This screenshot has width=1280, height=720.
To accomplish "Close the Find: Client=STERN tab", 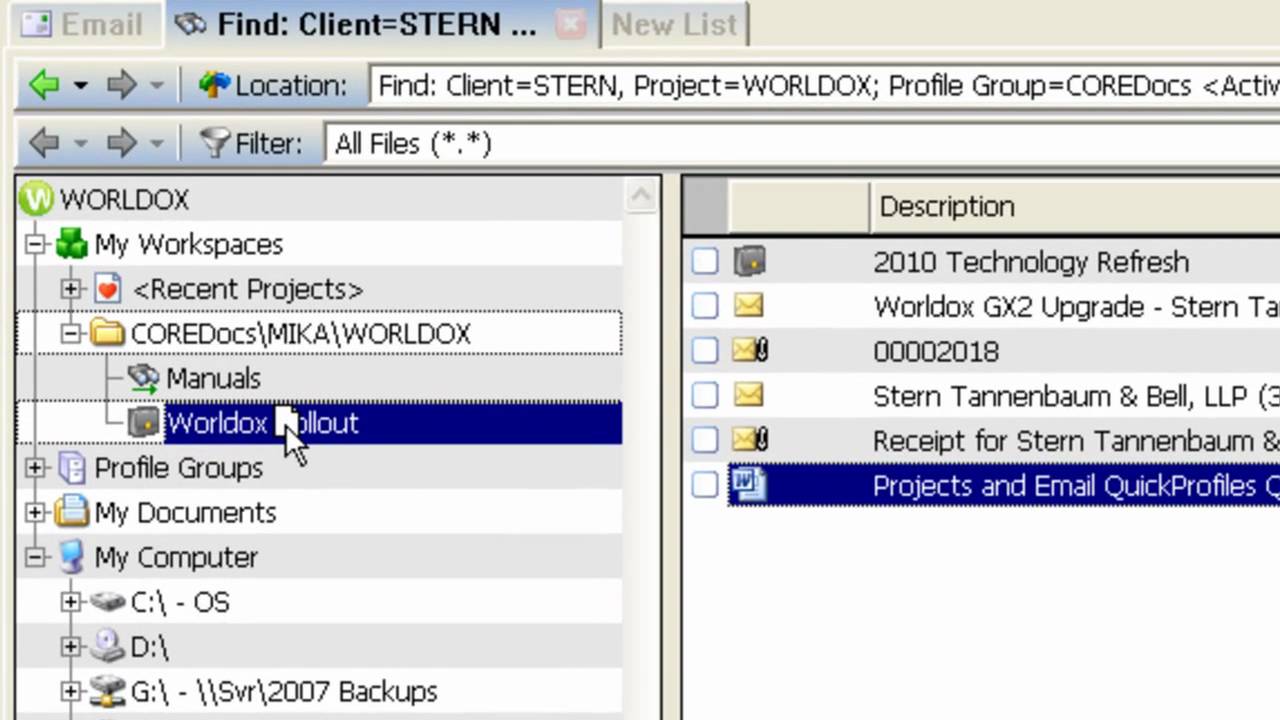I will click(x=571, y=25).
